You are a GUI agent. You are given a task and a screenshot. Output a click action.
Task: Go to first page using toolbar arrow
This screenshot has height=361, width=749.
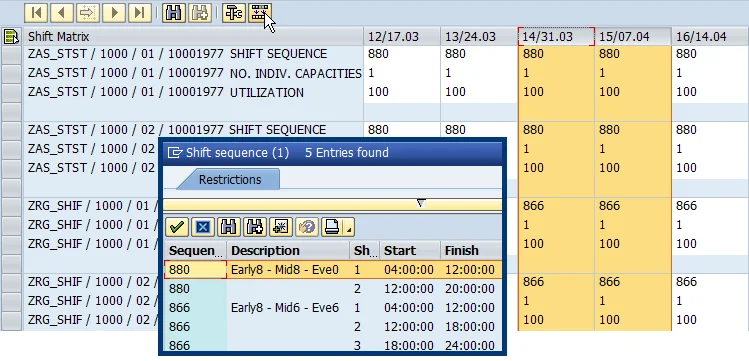point(36,13)
